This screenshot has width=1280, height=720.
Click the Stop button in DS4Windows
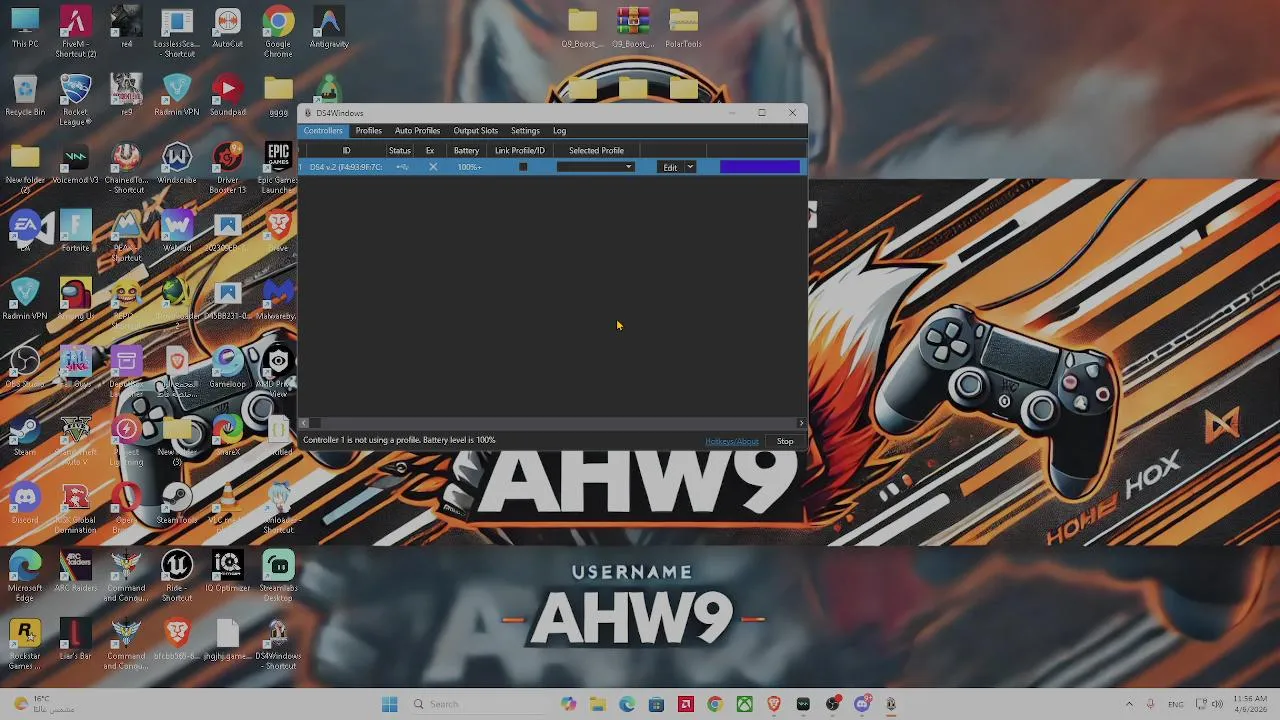(785, 441)
